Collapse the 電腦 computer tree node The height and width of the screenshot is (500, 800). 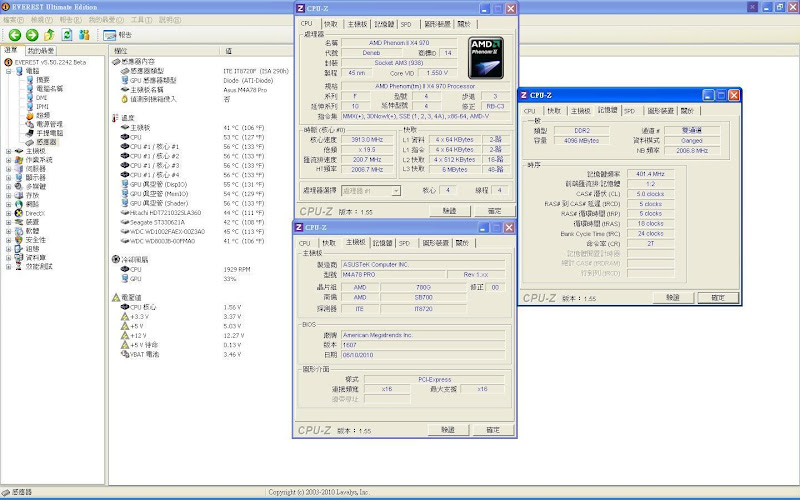click(8, 72)
